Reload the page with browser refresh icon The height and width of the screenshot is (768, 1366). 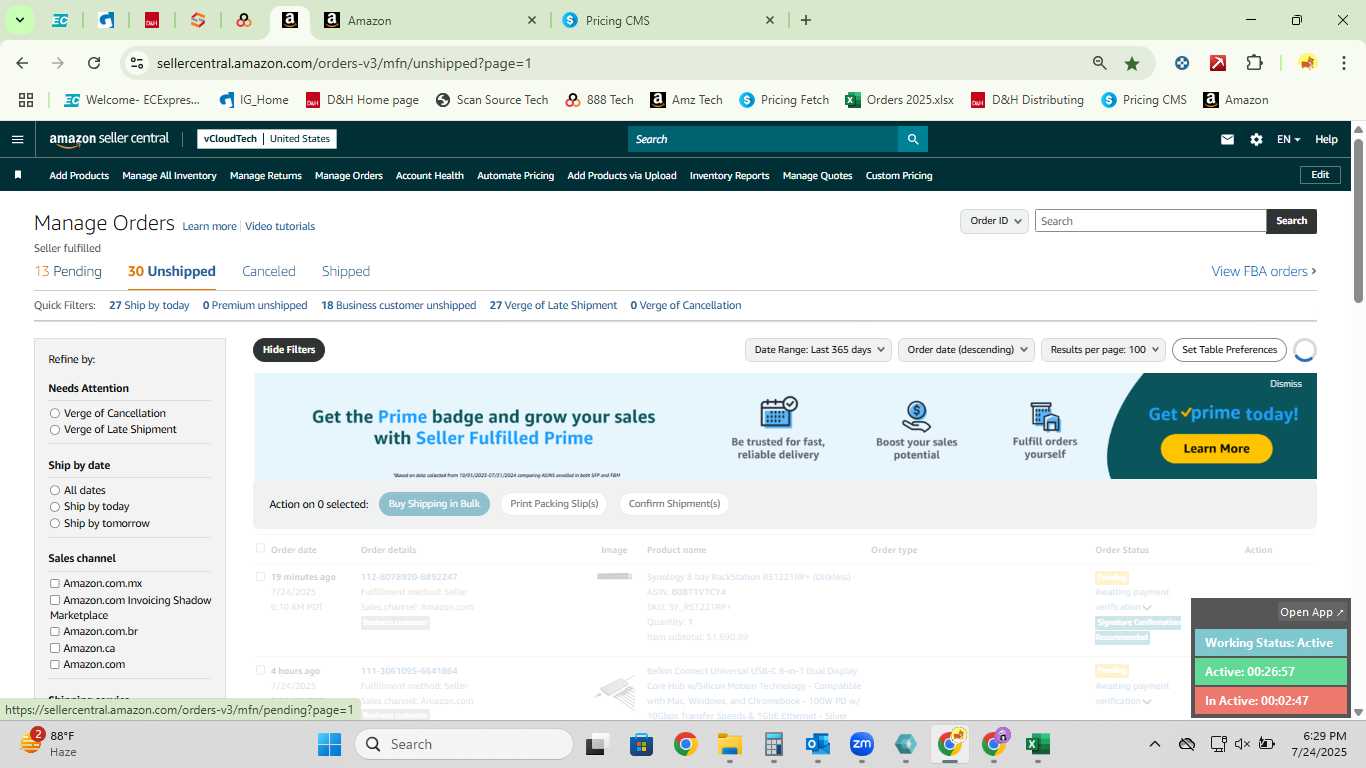point(94,63)
